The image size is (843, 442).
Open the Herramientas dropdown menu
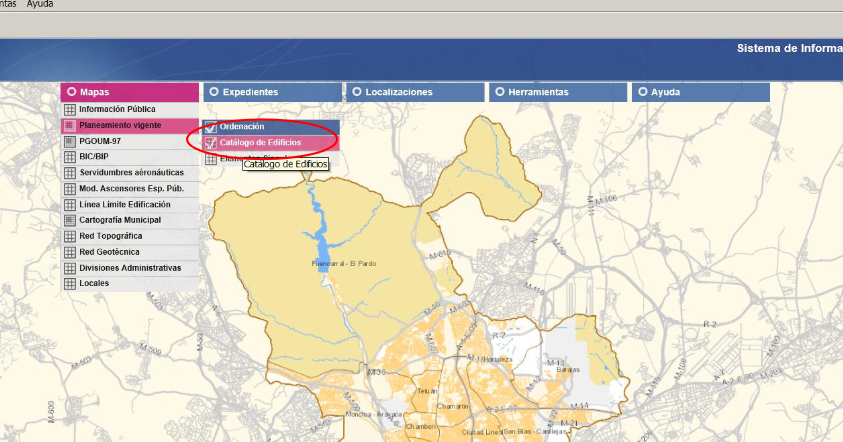(557, 92)
